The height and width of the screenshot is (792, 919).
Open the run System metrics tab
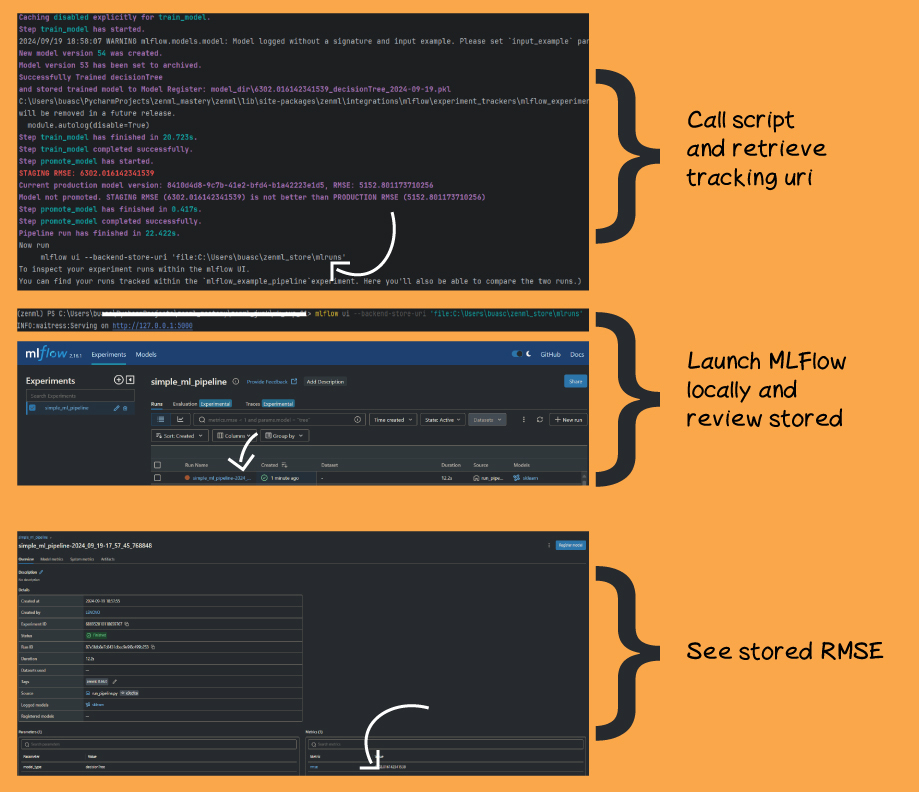coord(82,559)
